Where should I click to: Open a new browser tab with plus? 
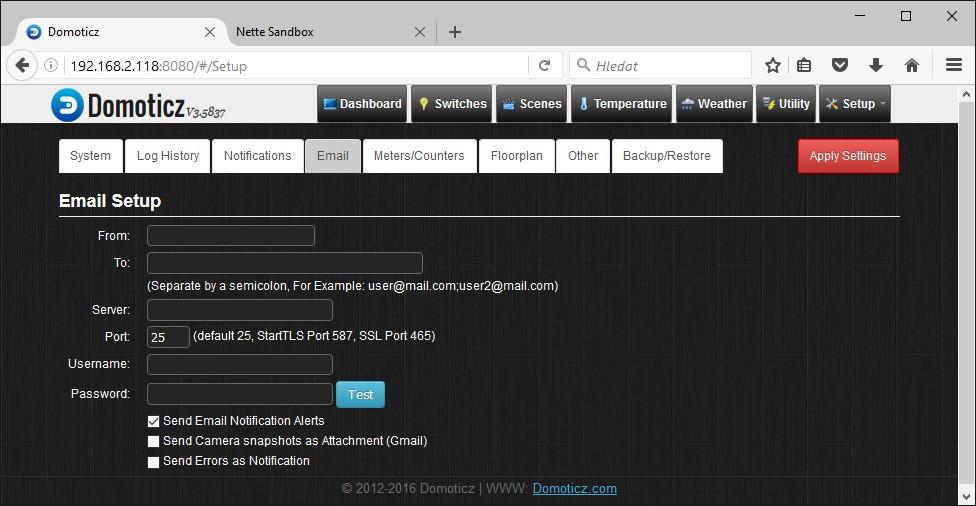[455, 32]
